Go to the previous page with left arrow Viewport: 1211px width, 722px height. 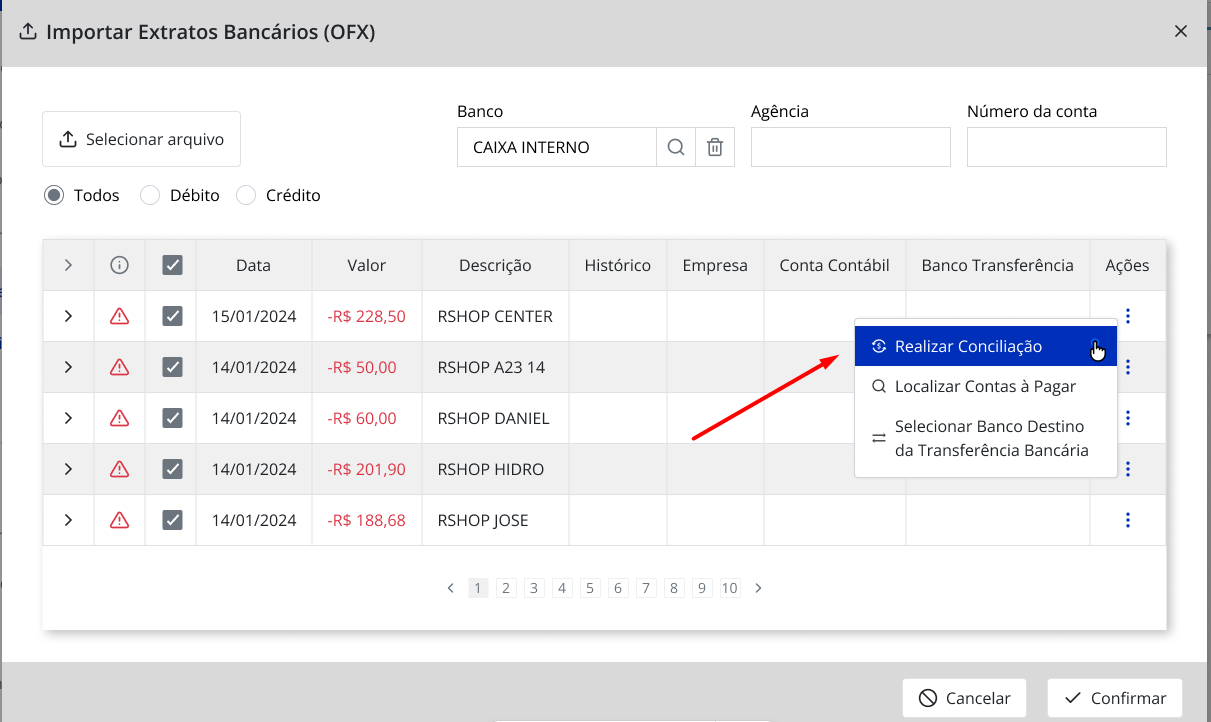451,588
